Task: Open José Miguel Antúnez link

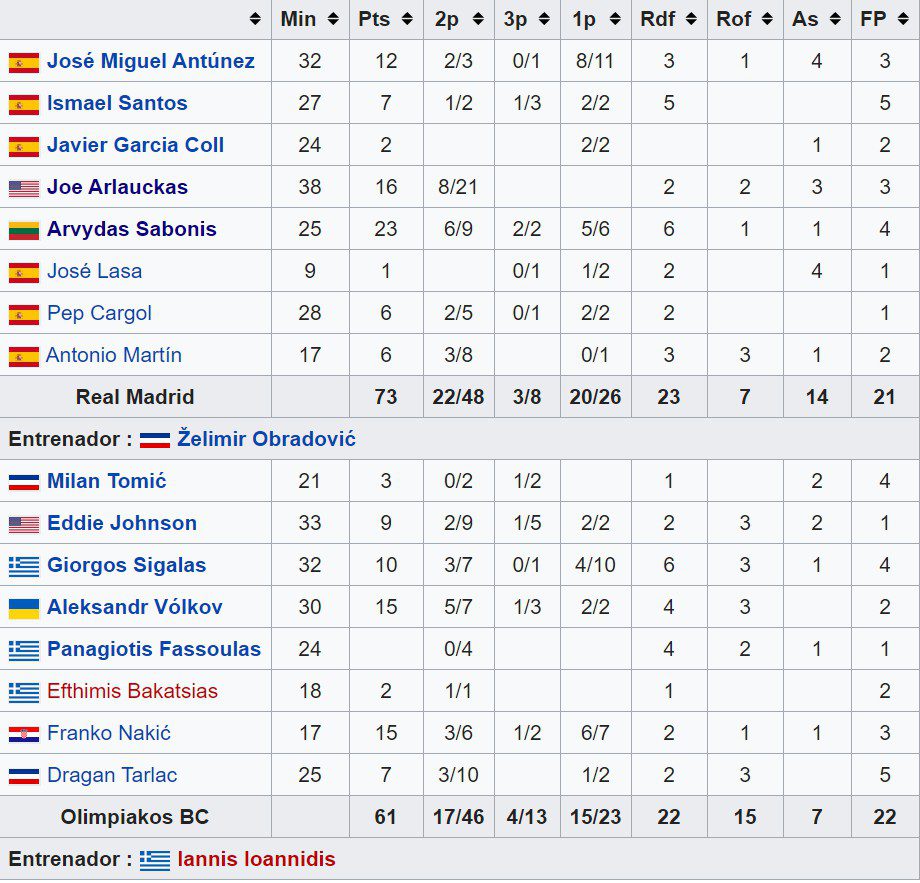Action: [x=151, y=61]
